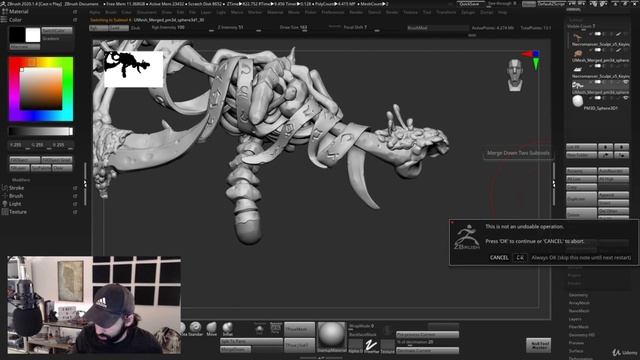
Task: Enable Always OK skip-note option
Action: [581, 258]
